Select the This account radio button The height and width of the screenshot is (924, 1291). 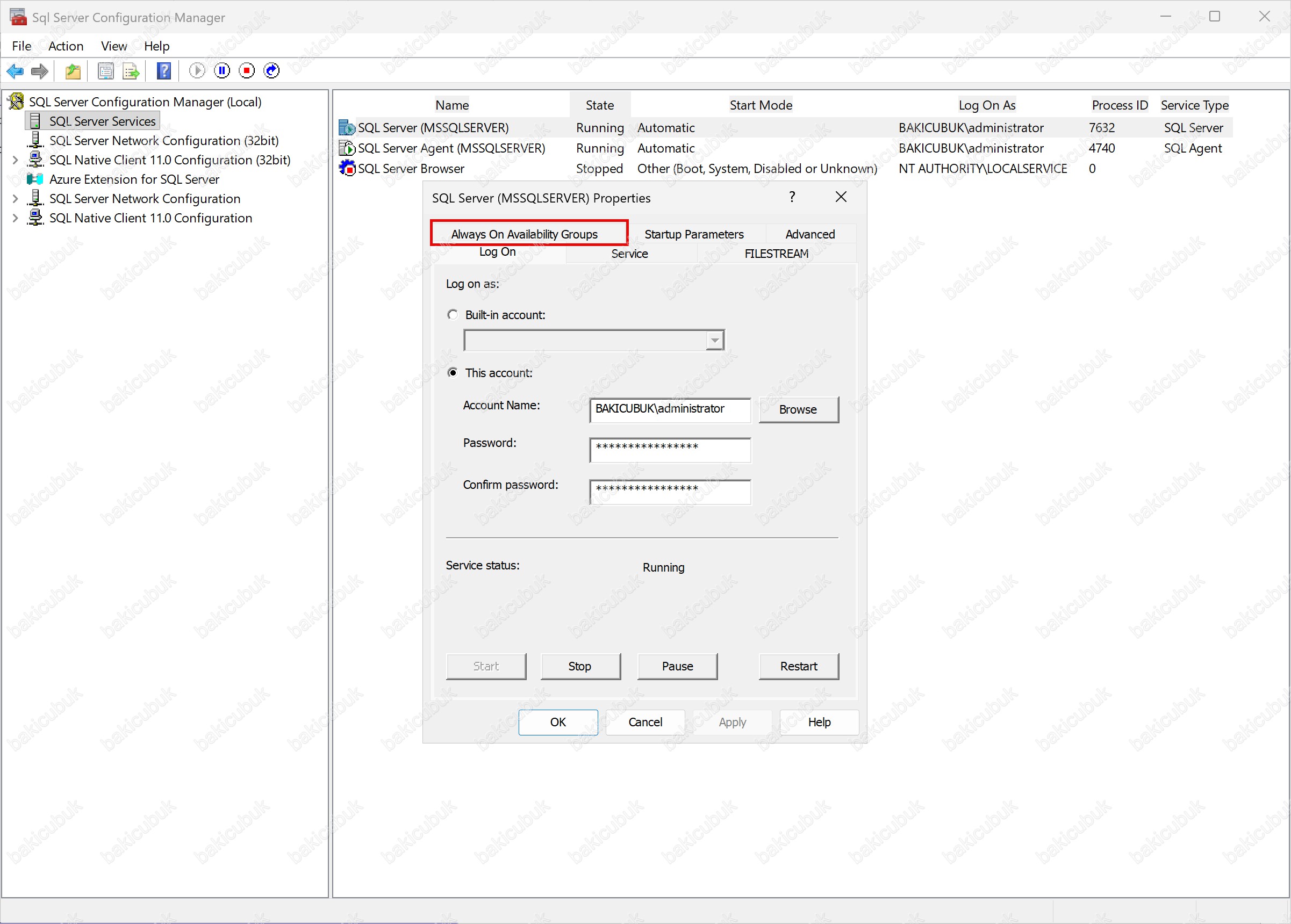pos(453,373)
